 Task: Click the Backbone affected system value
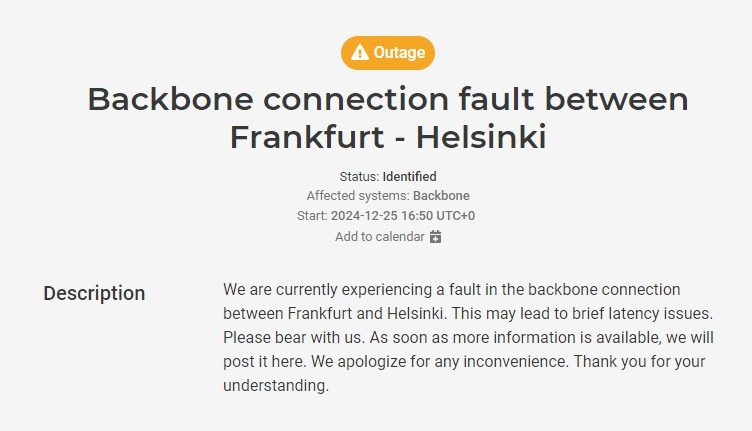(x=441, y=196)
